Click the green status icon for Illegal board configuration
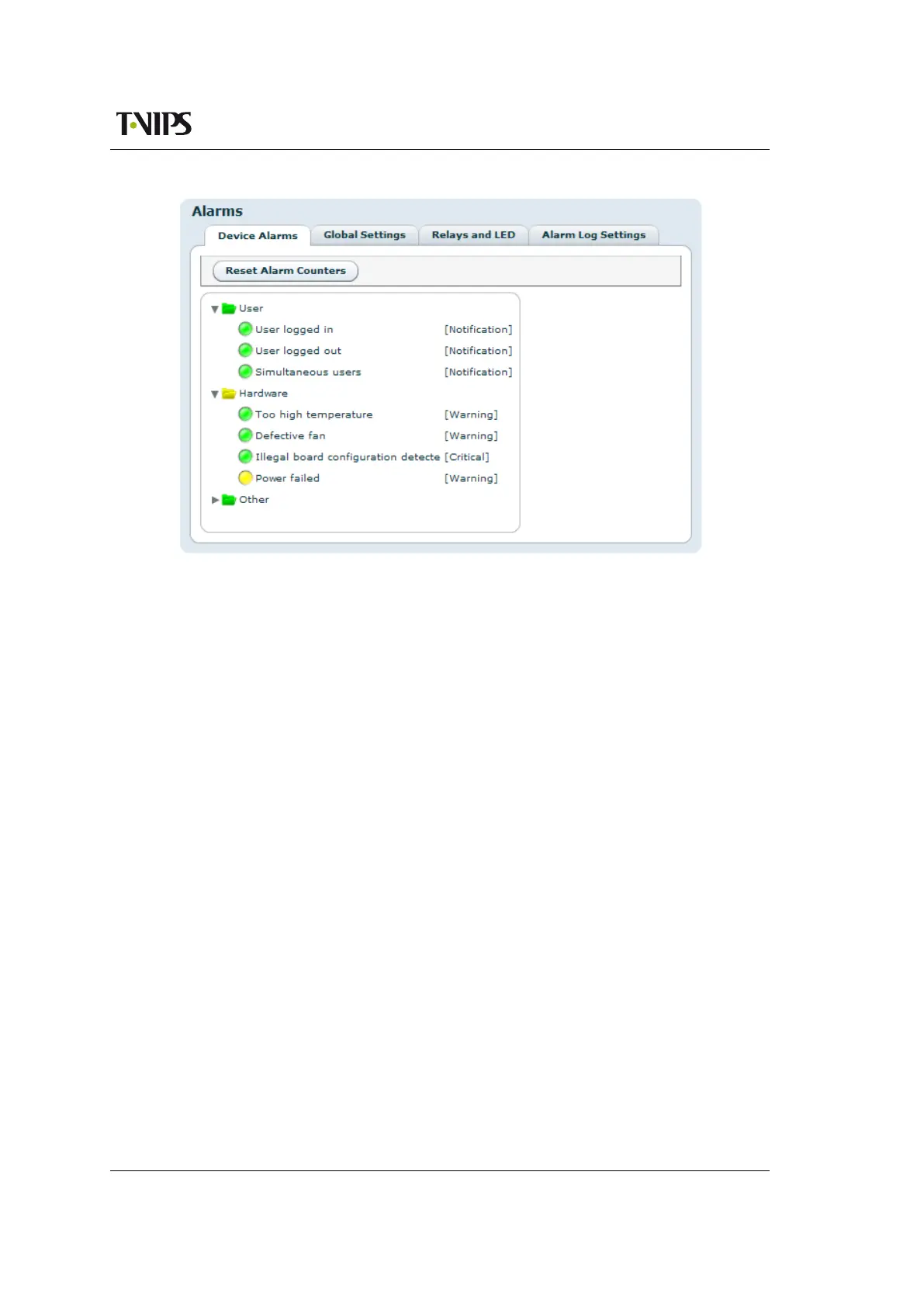Viewport: 924px width, 1307px height. [245, 456]
